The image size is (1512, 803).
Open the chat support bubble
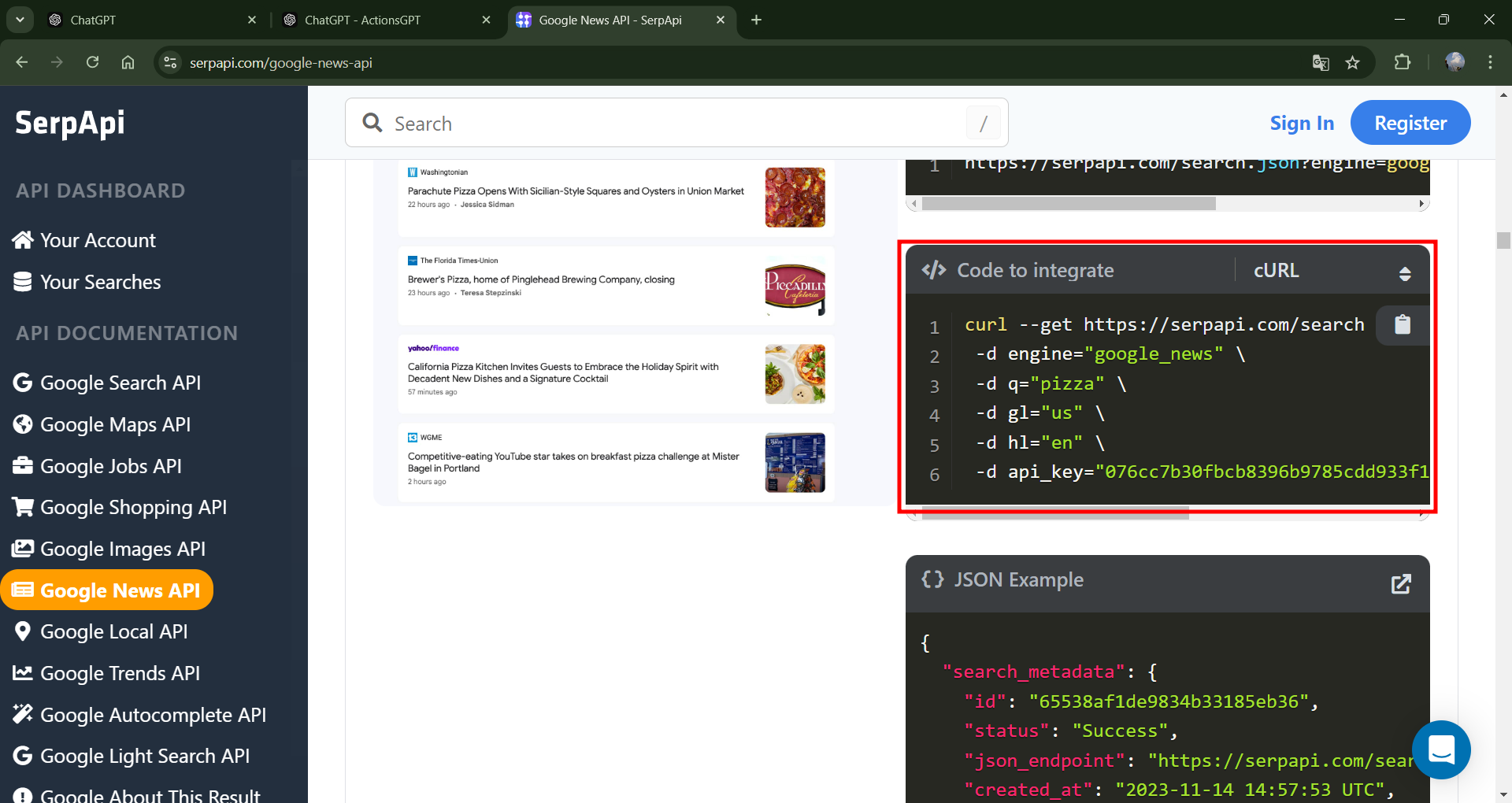pyautogui.click(x=1441, y=749)
